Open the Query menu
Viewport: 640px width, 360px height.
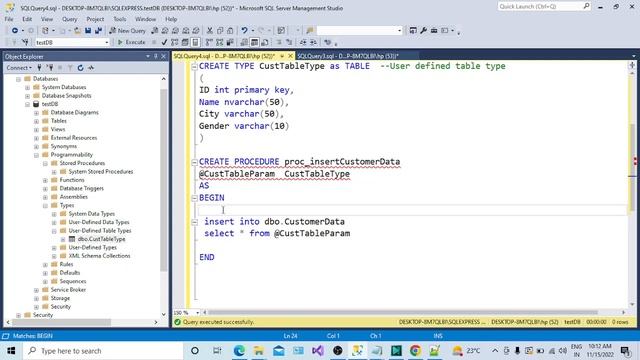tap(69, 19)
